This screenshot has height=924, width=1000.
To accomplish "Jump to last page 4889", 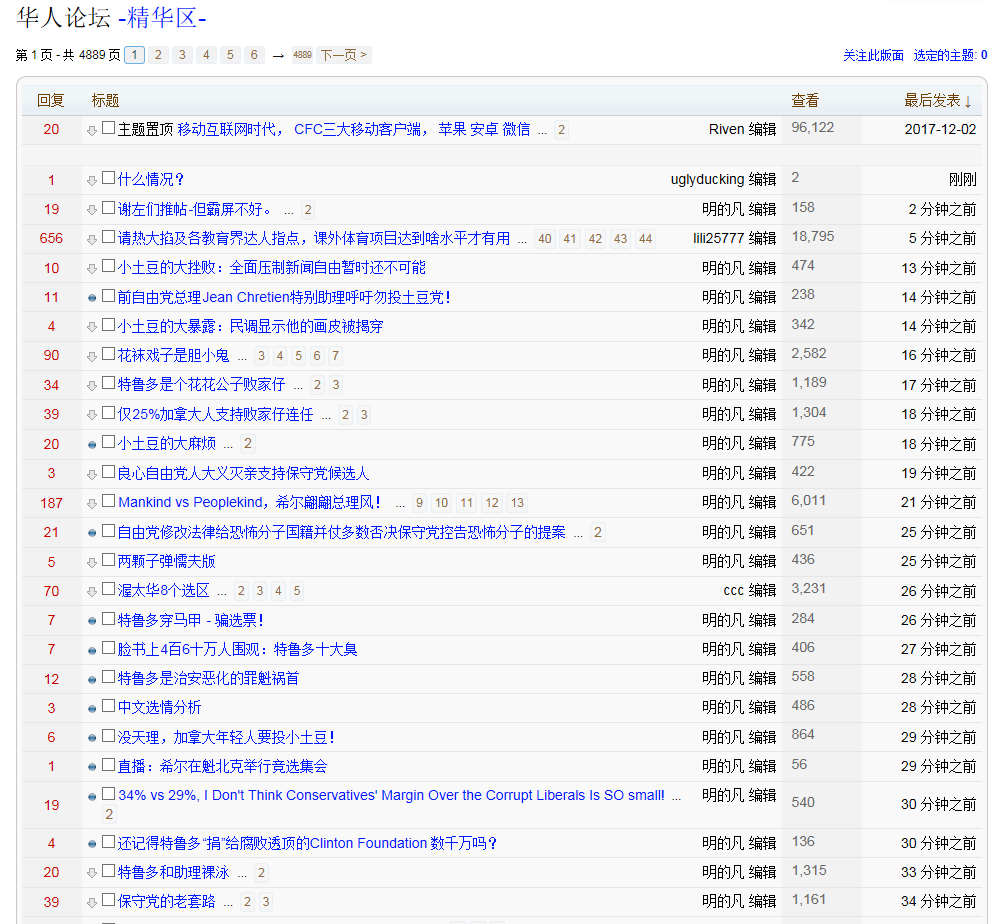I will click(302, 55).
